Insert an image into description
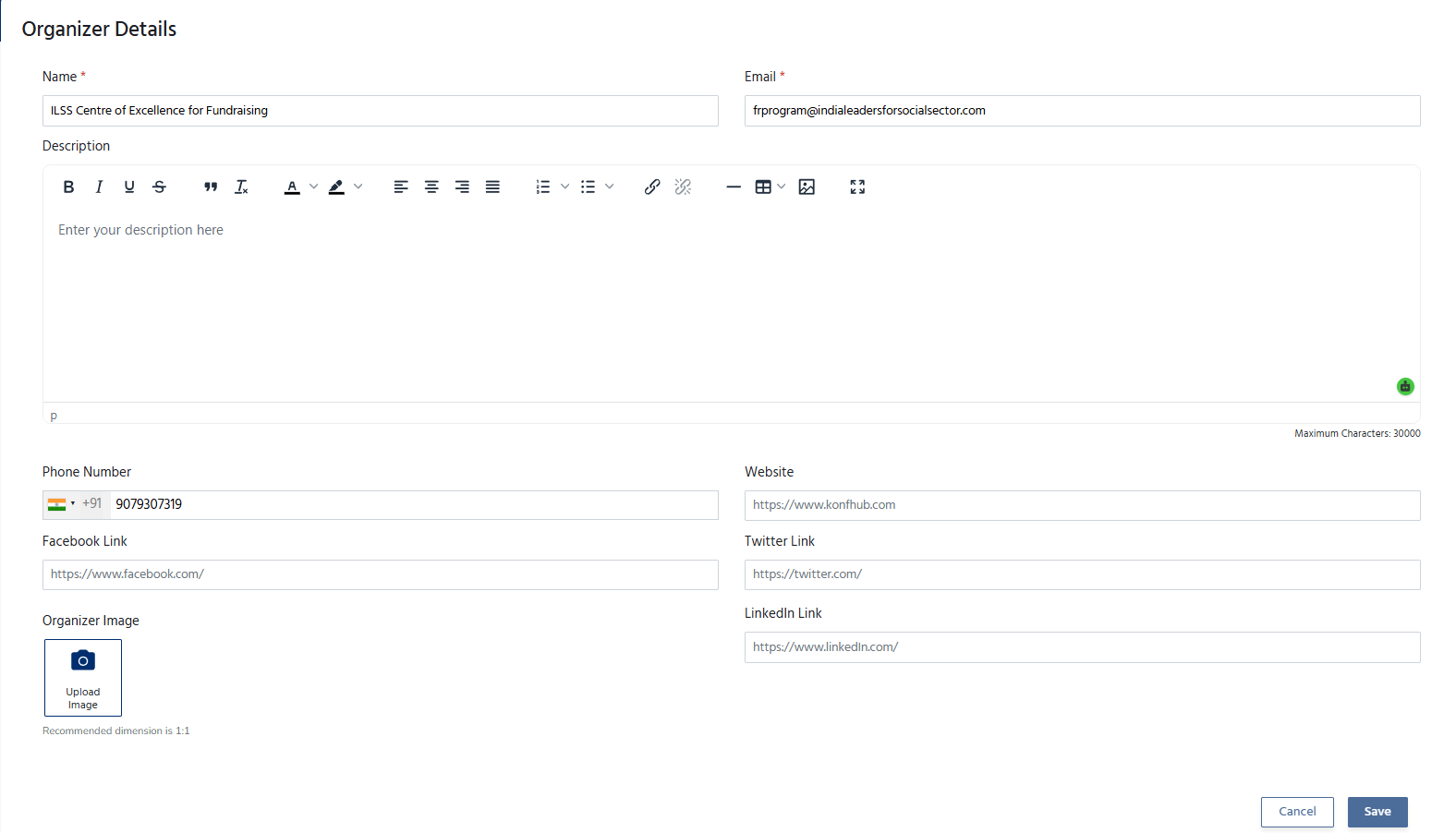The height and width of the screenshot is (833, 1456). click(807, 187)
